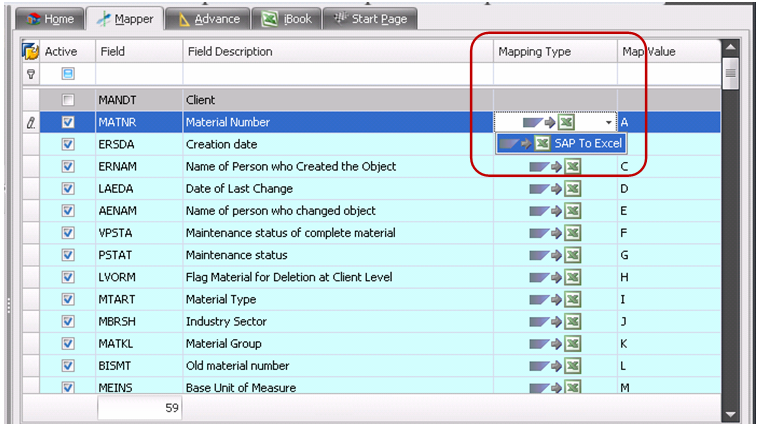This screenshot has width=759, height=428.
Task: Open the Active column filter selector
Action: click(x=68, y=74)
